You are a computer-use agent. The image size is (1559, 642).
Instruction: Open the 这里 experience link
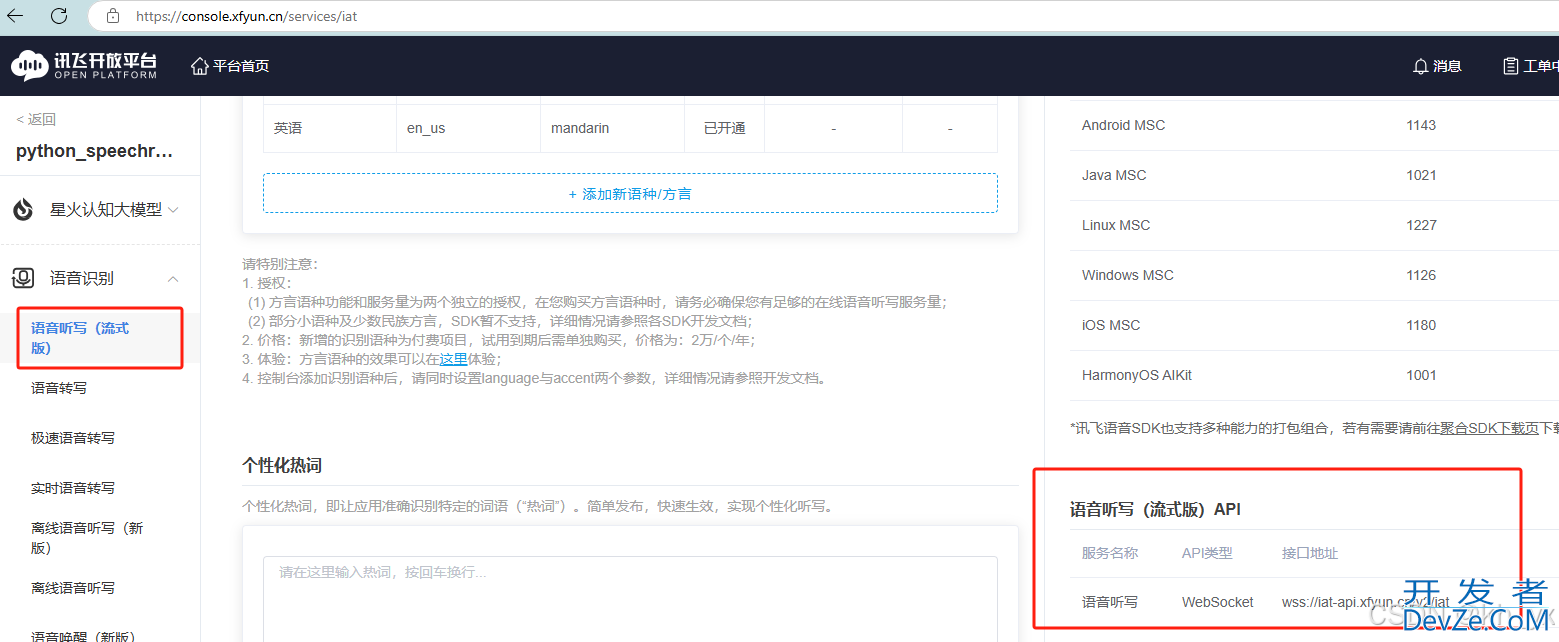pyautogui.click(x=454, y=359)
